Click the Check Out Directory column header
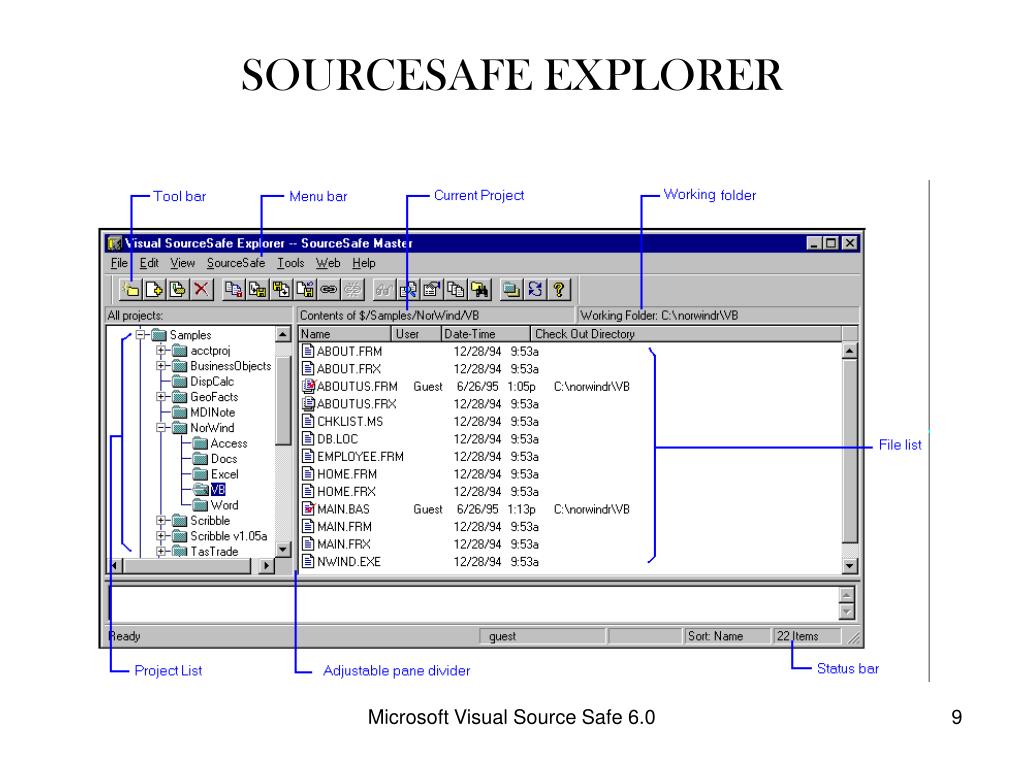This screenshot has width=1024, height=768. pyautogui.click(x=686, y=334)
